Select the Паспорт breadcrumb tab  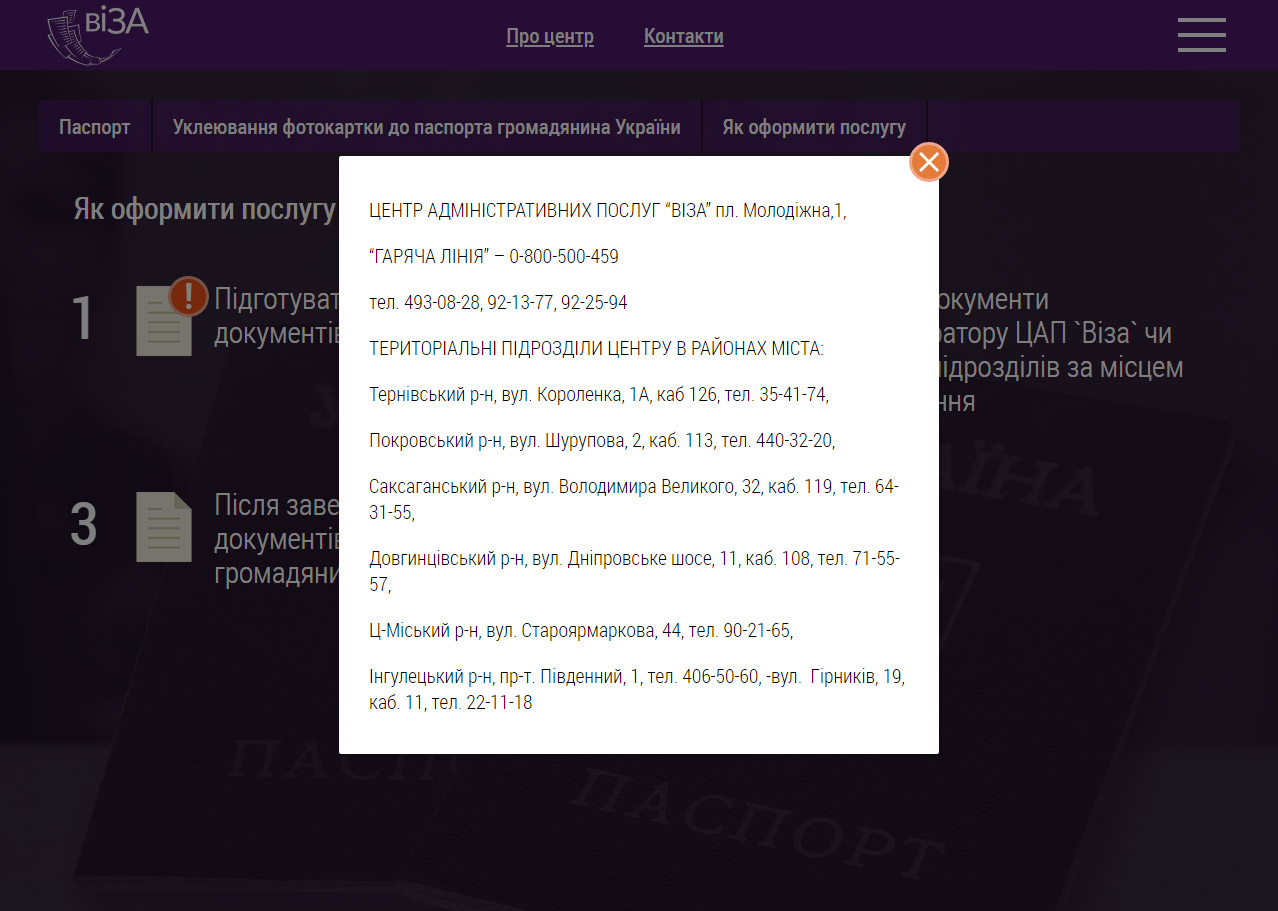coord(95,127)
